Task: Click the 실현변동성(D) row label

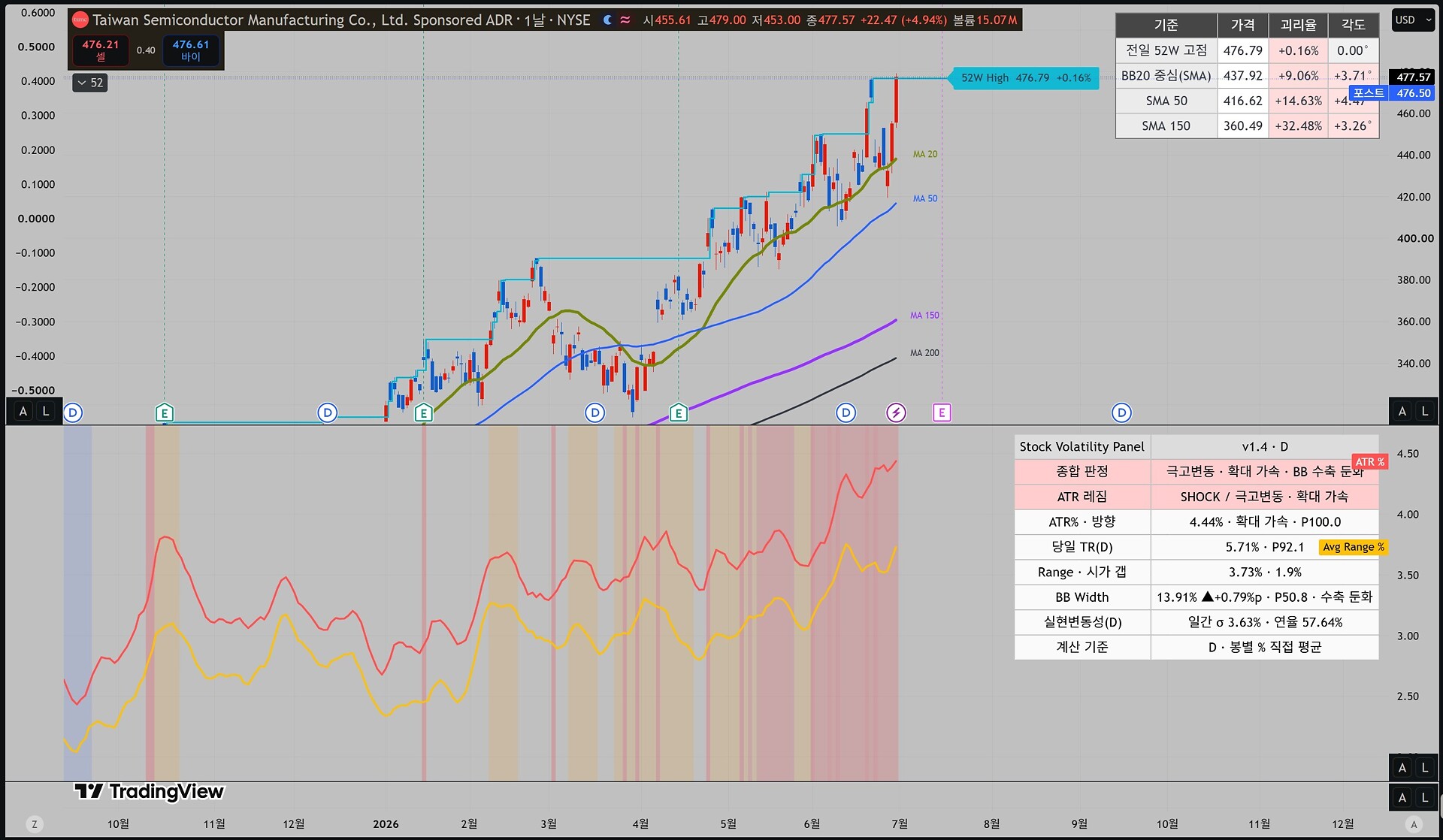Action: click(x=1082, y=622)
